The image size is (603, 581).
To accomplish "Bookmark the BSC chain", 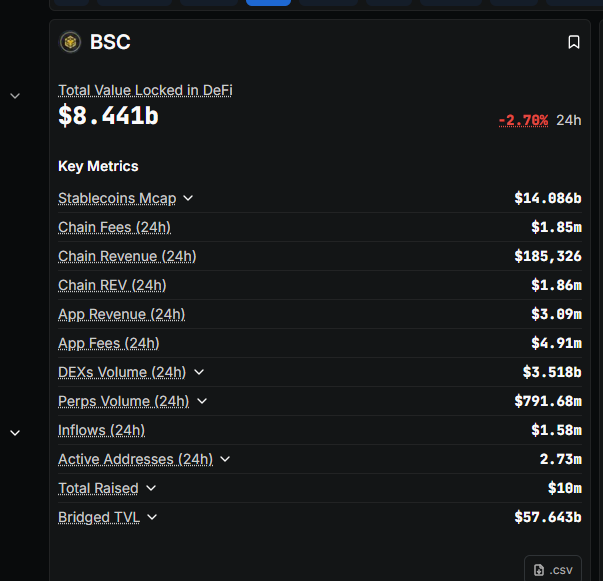I will 574,42.
